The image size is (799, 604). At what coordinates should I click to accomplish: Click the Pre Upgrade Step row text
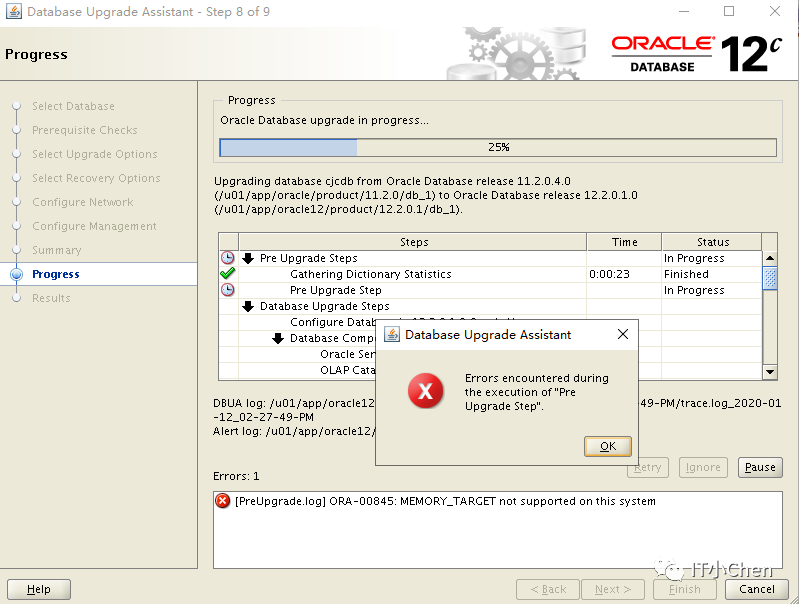tap(336, 290)
